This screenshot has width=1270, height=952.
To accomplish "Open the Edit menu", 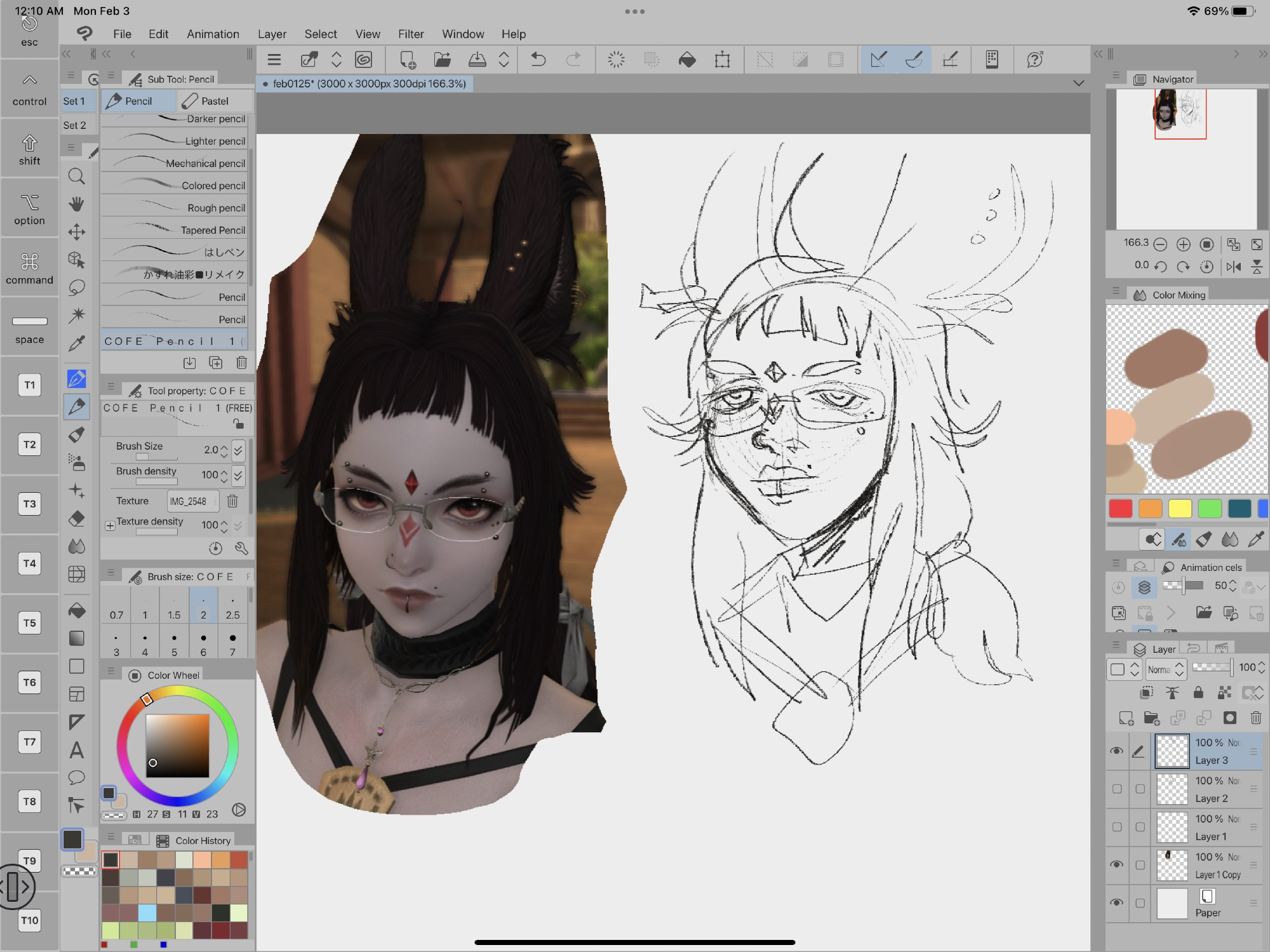I will [x=158, y=34].
